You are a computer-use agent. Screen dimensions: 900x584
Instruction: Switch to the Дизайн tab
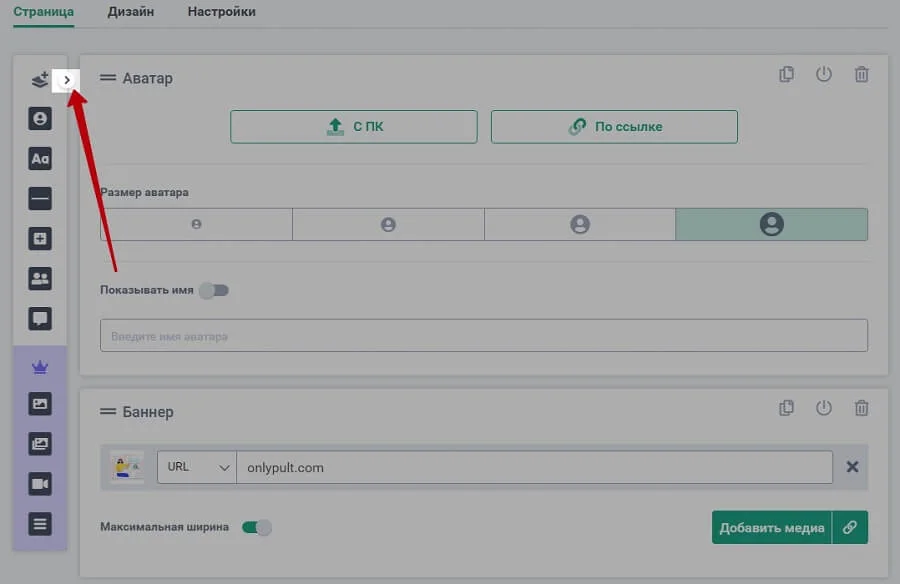131,12
